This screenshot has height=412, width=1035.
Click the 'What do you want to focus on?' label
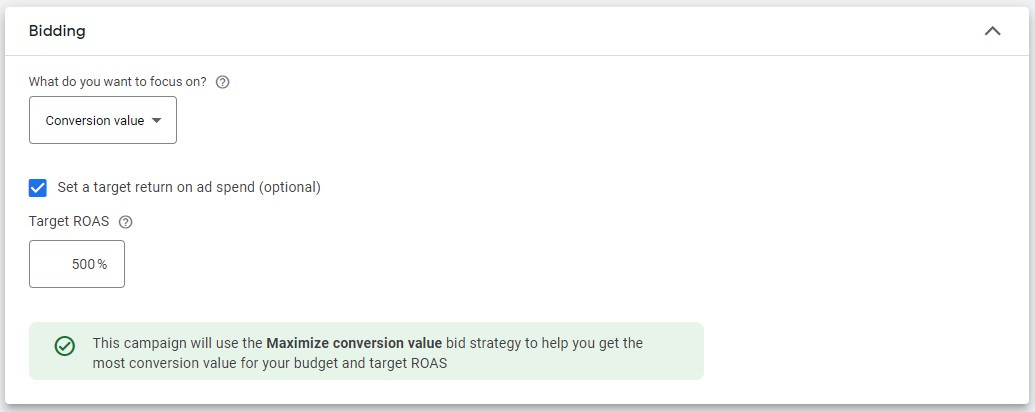point(117,83)
